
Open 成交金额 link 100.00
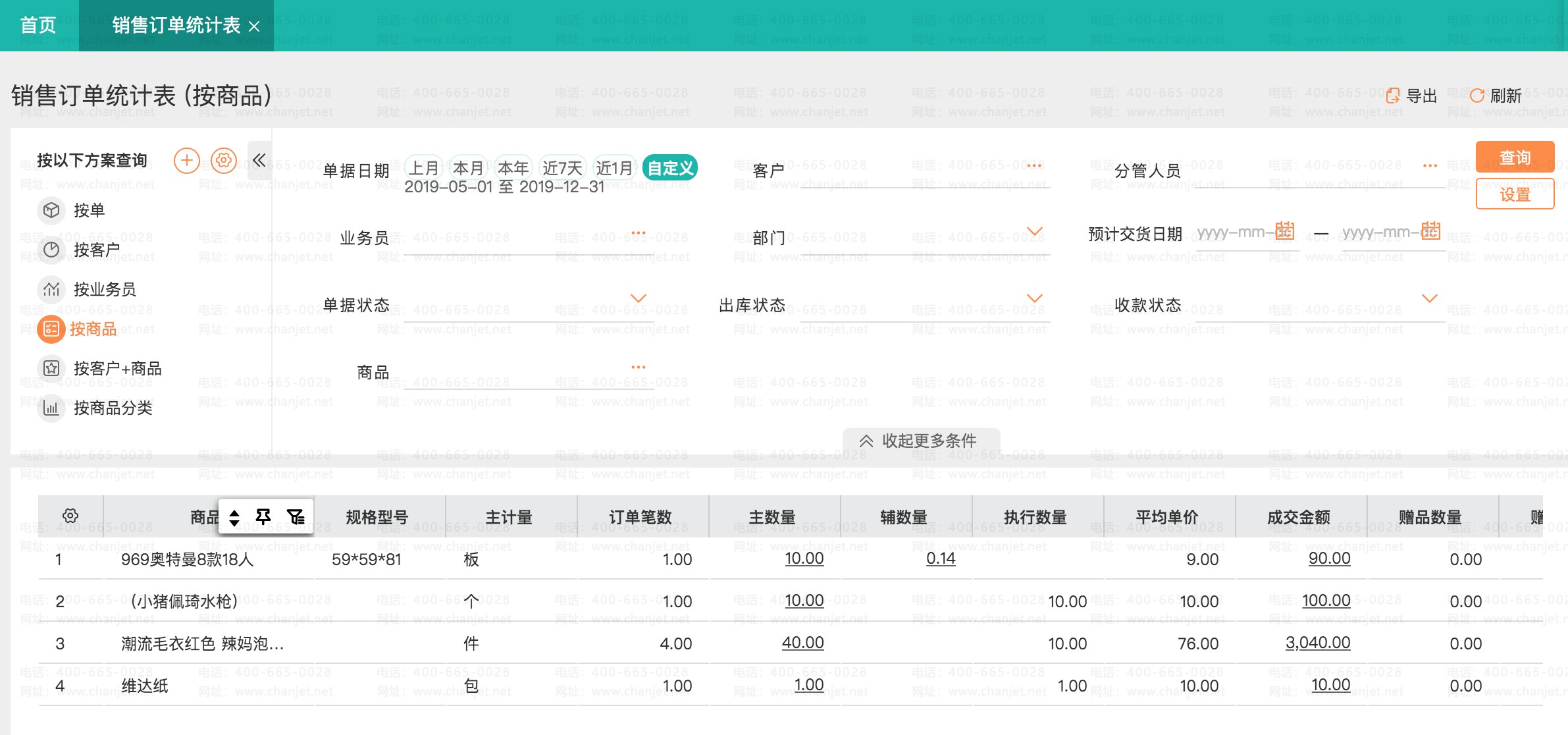tap(1326, 601)
